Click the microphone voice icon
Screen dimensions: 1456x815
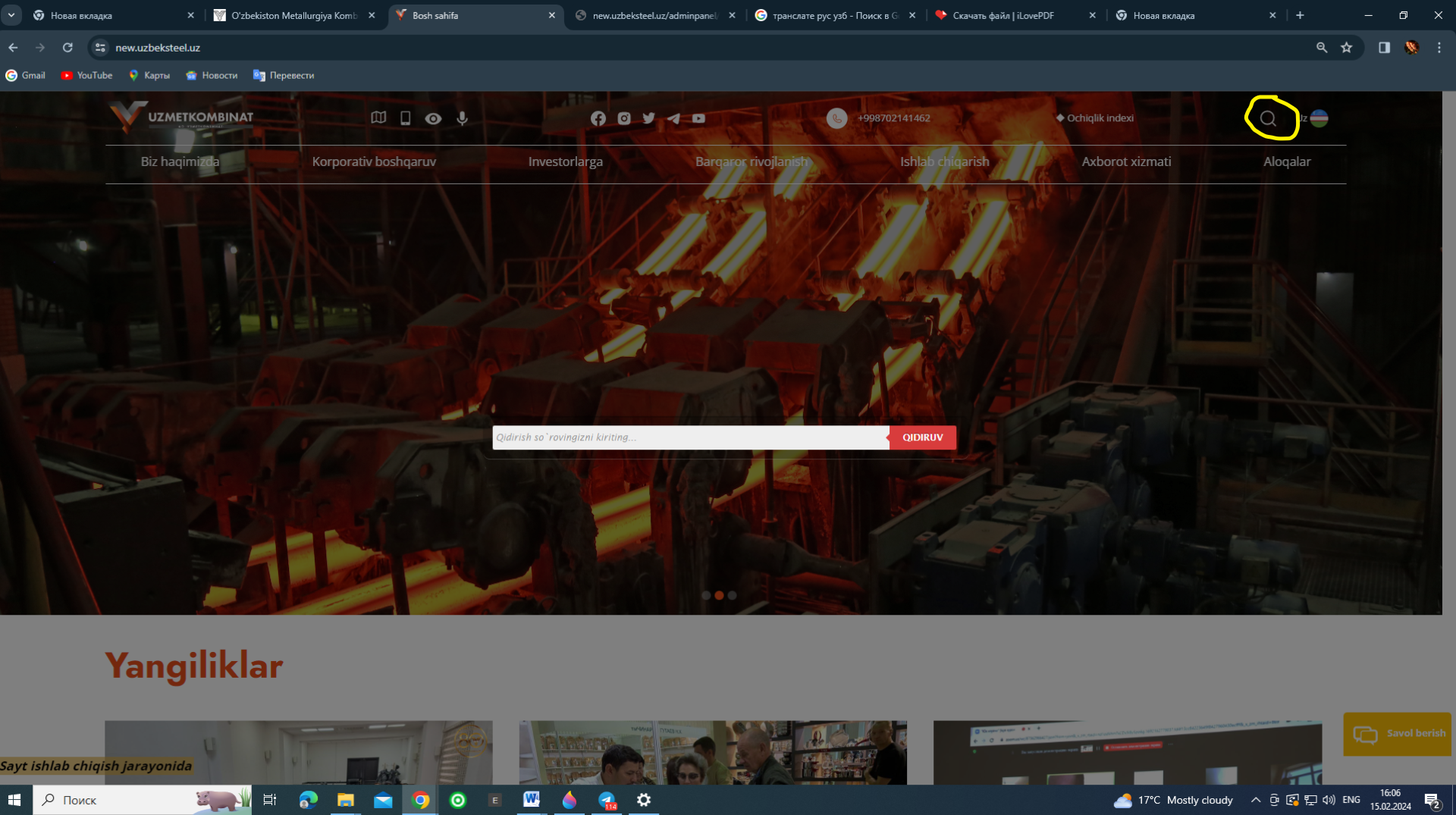pos(462,118)
